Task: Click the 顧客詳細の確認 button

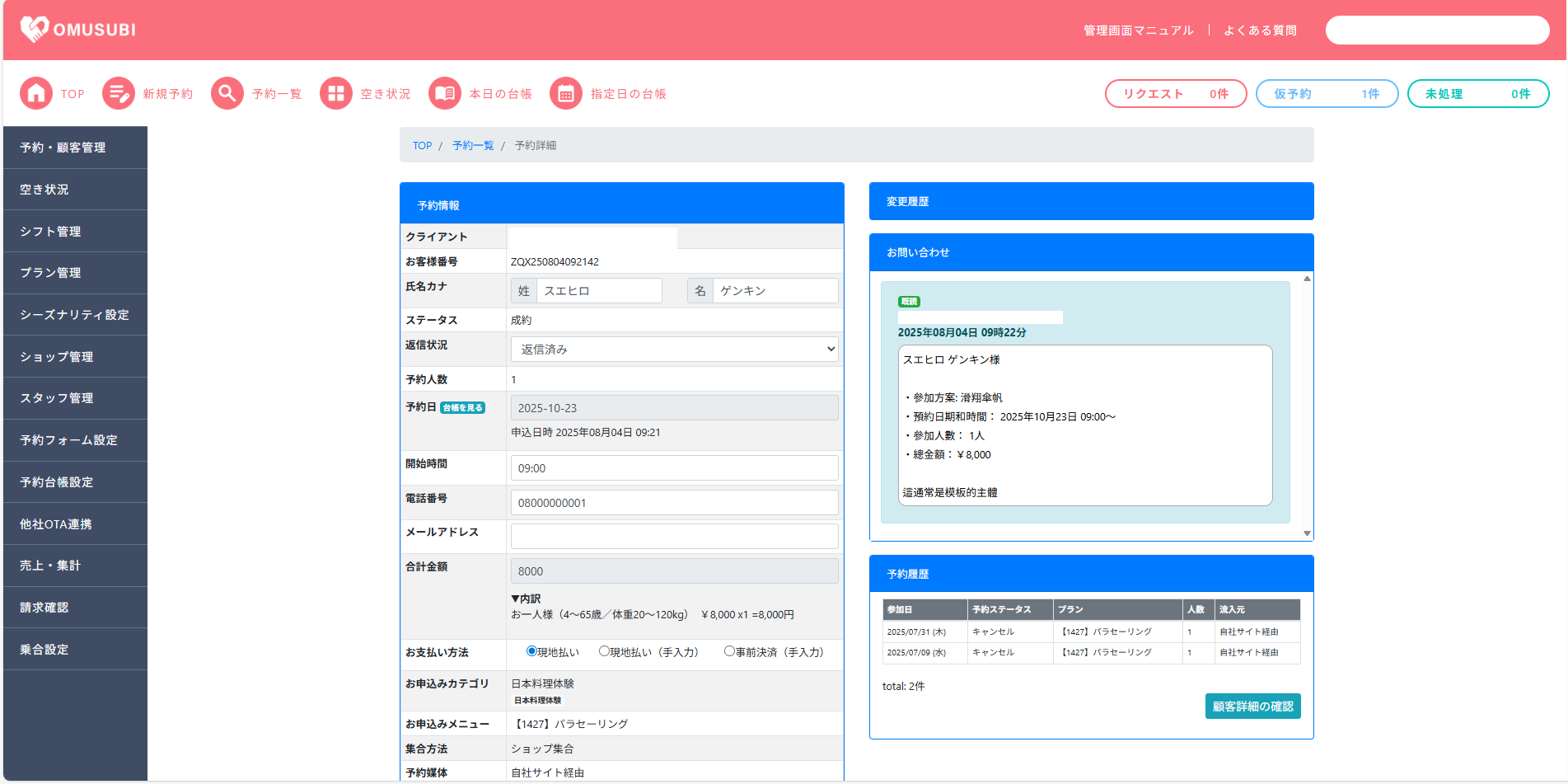Action: pos(1252,707)
